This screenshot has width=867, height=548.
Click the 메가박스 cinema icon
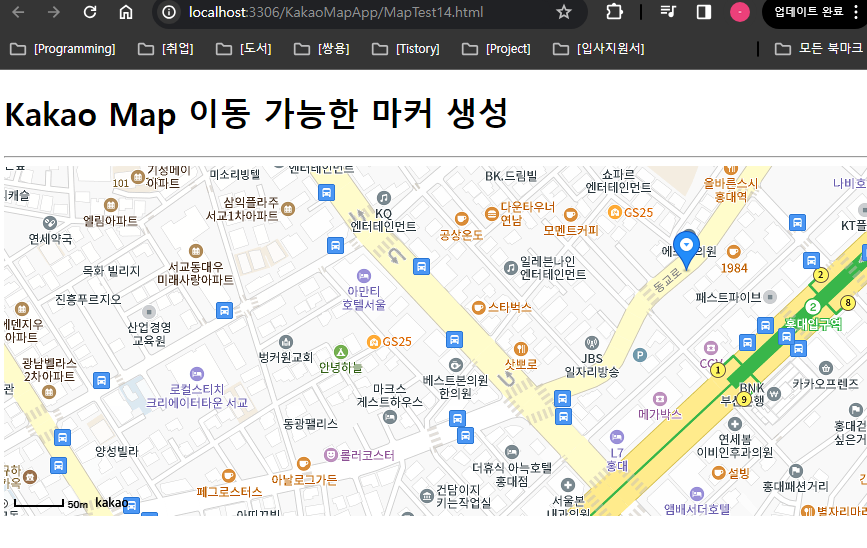[660, 399]
